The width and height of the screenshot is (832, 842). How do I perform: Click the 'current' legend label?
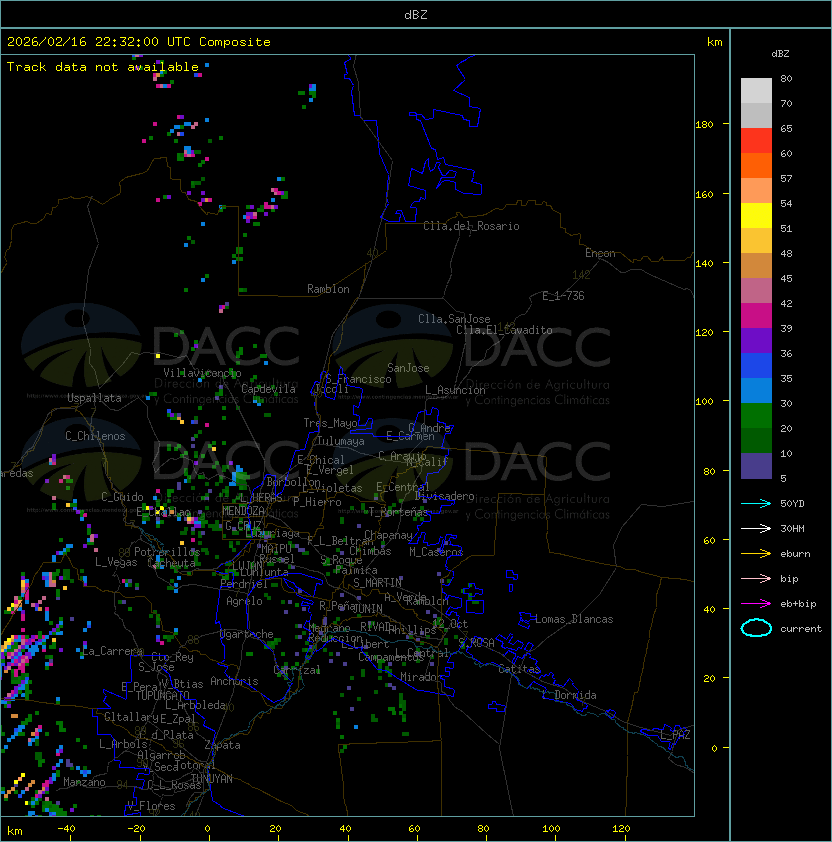pos(801,629)
